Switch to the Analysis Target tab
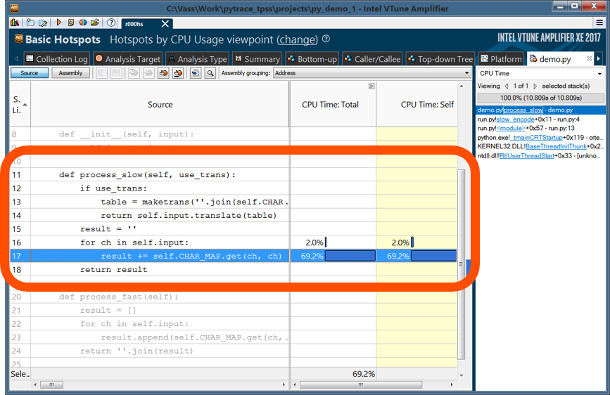This screenshot has width=610, height=395. pos(128,59)
